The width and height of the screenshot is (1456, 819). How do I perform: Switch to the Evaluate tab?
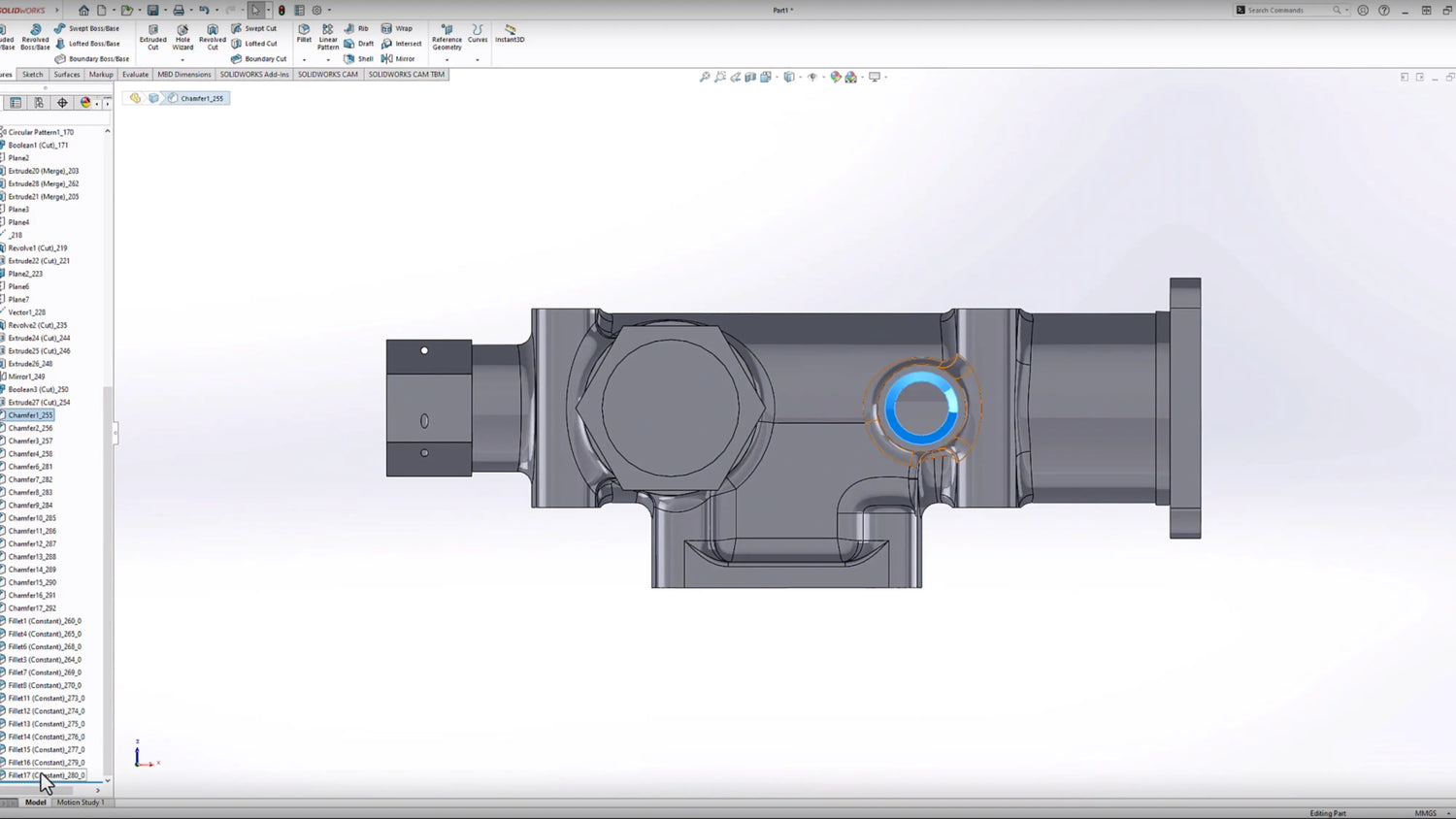135,75
